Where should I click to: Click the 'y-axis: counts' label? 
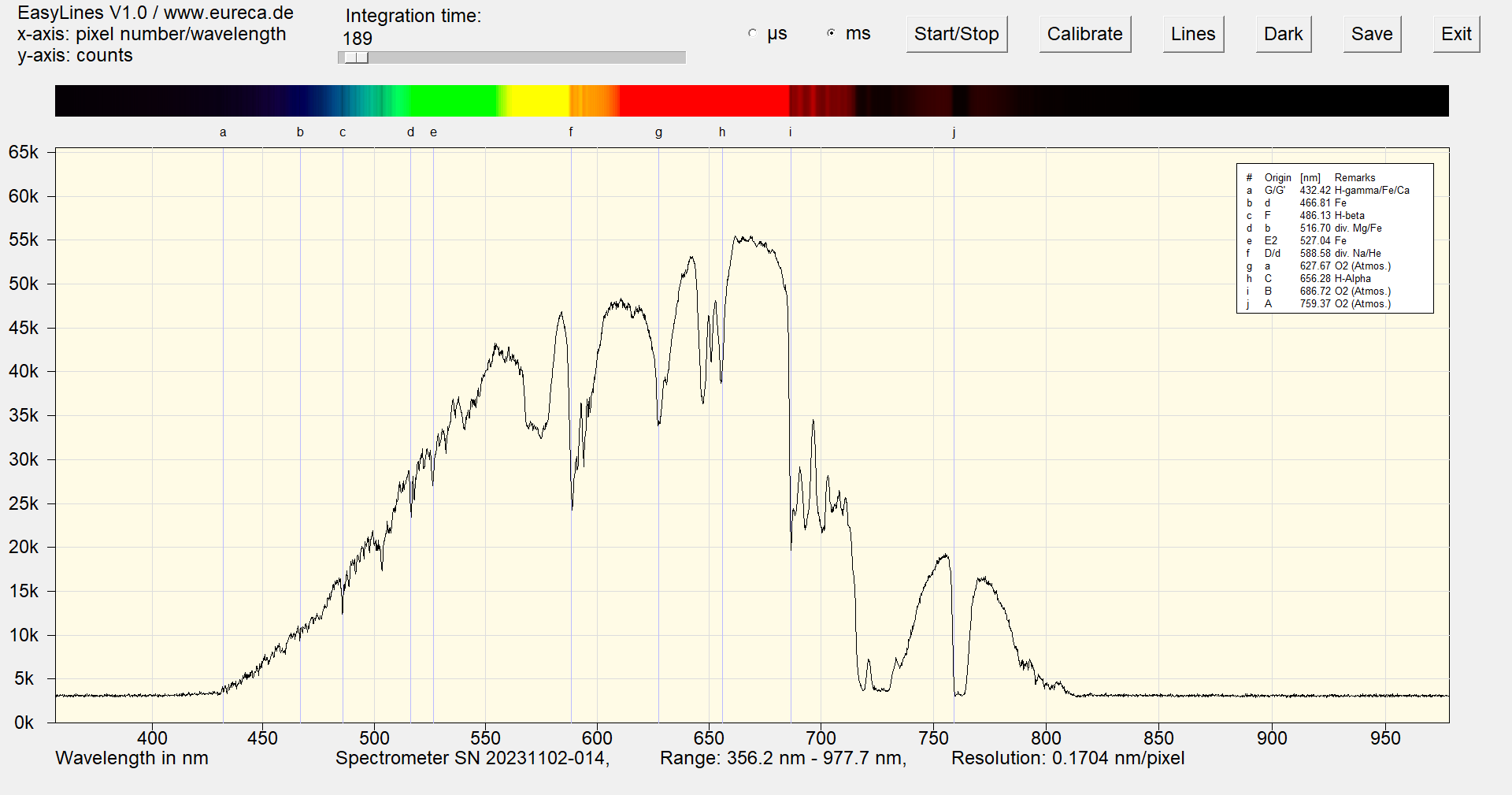pyautogui.click(x=75, y=55)
